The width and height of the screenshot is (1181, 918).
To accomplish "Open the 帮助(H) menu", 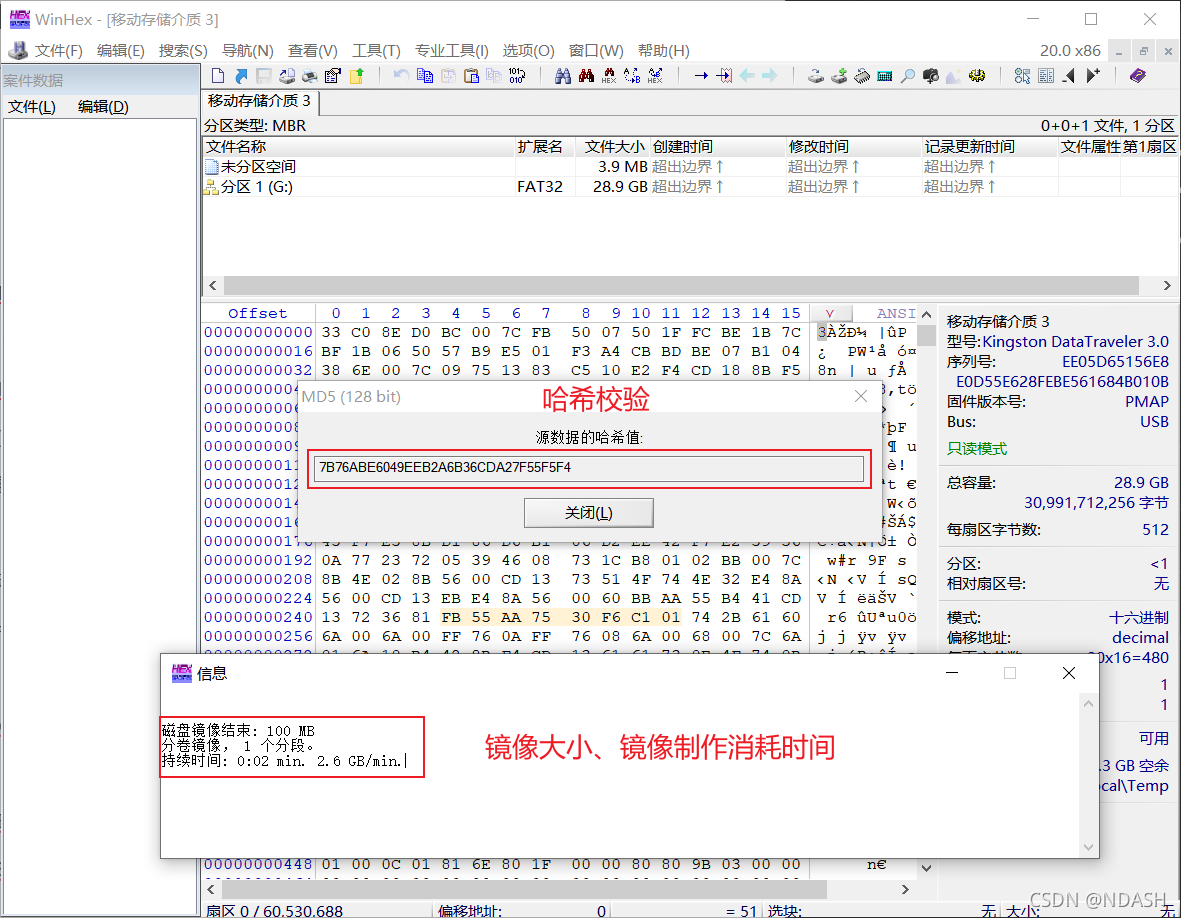I will [x=664, y=50].
